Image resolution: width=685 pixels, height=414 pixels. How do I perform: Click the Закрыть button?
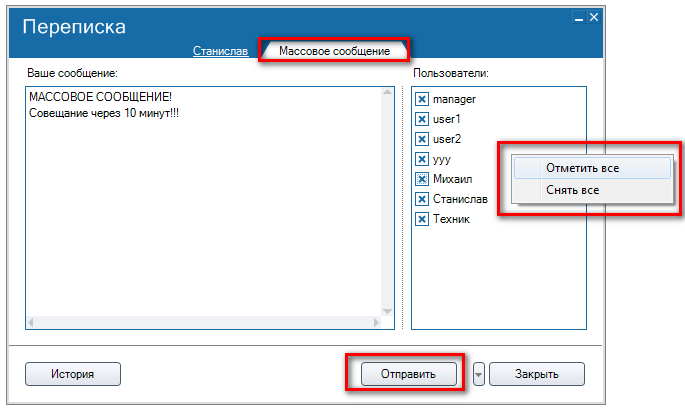[536, 374]
